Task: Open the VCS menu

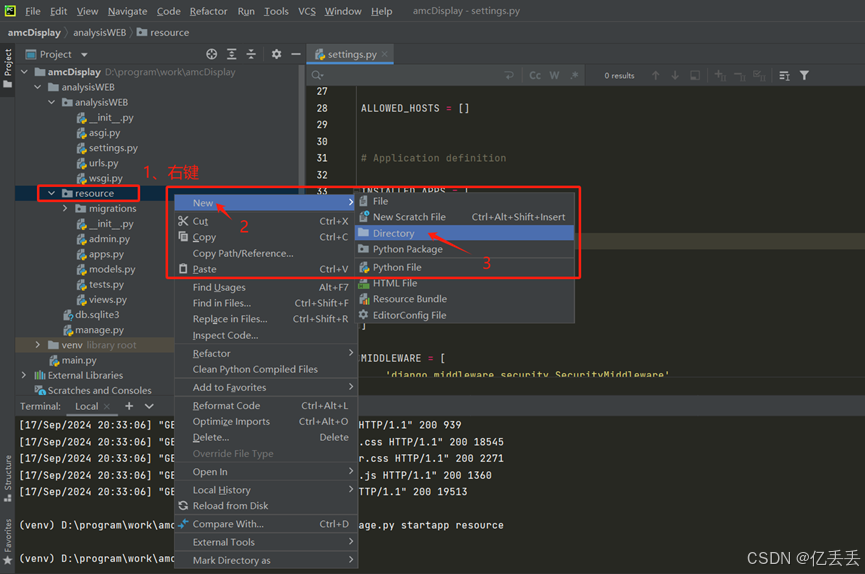Action: (x=307, y=11)
